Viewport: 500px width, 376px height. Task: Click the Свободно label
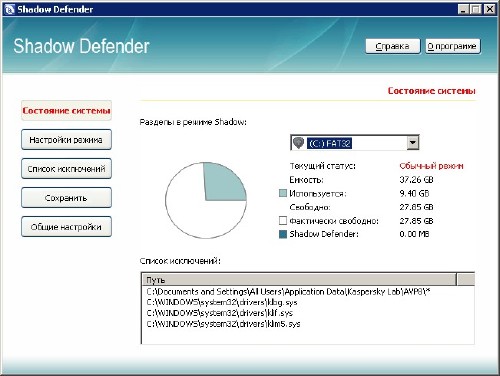[310, 207]
